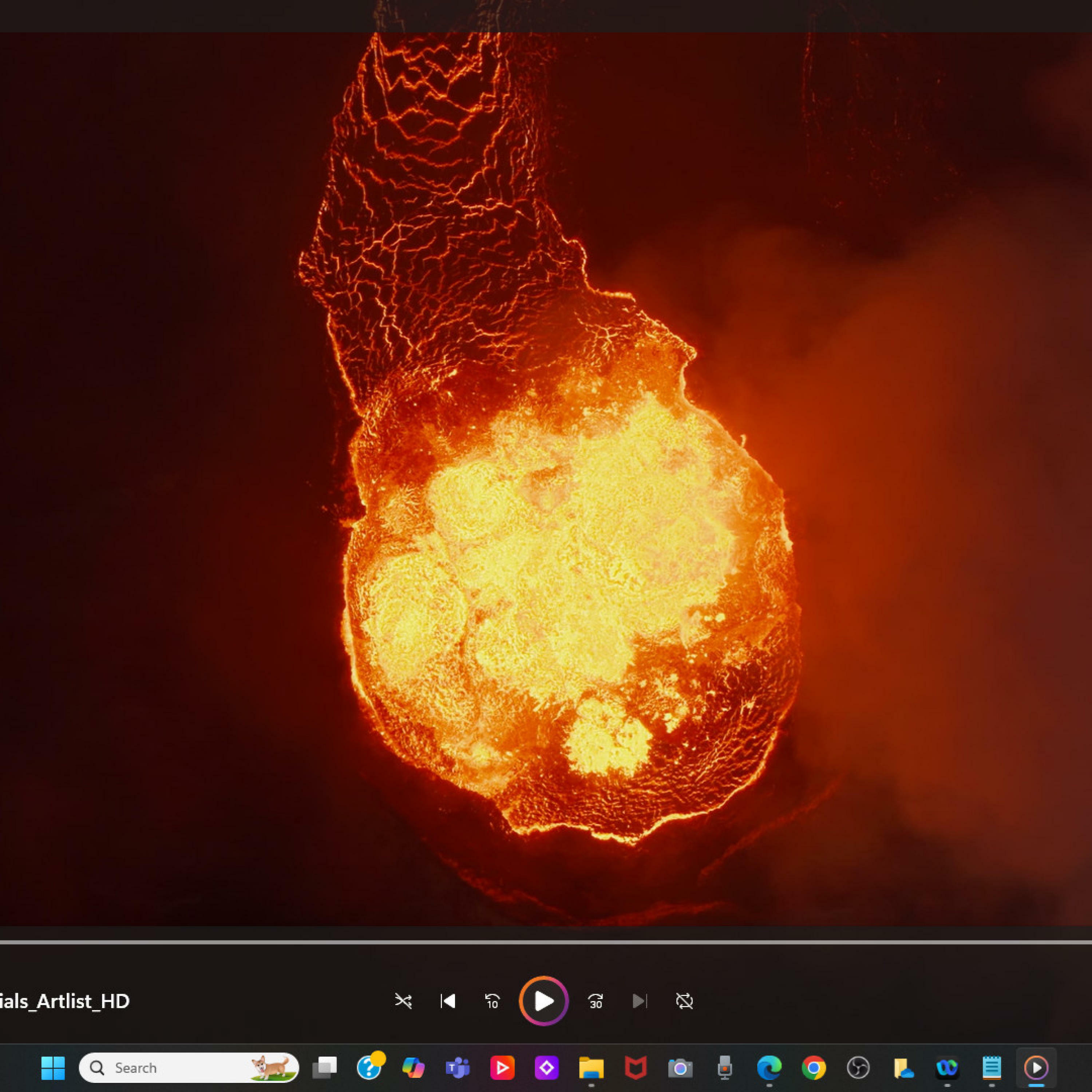
Task: Open File Explorer from taskbar
Action: [x=591, y=1068]
